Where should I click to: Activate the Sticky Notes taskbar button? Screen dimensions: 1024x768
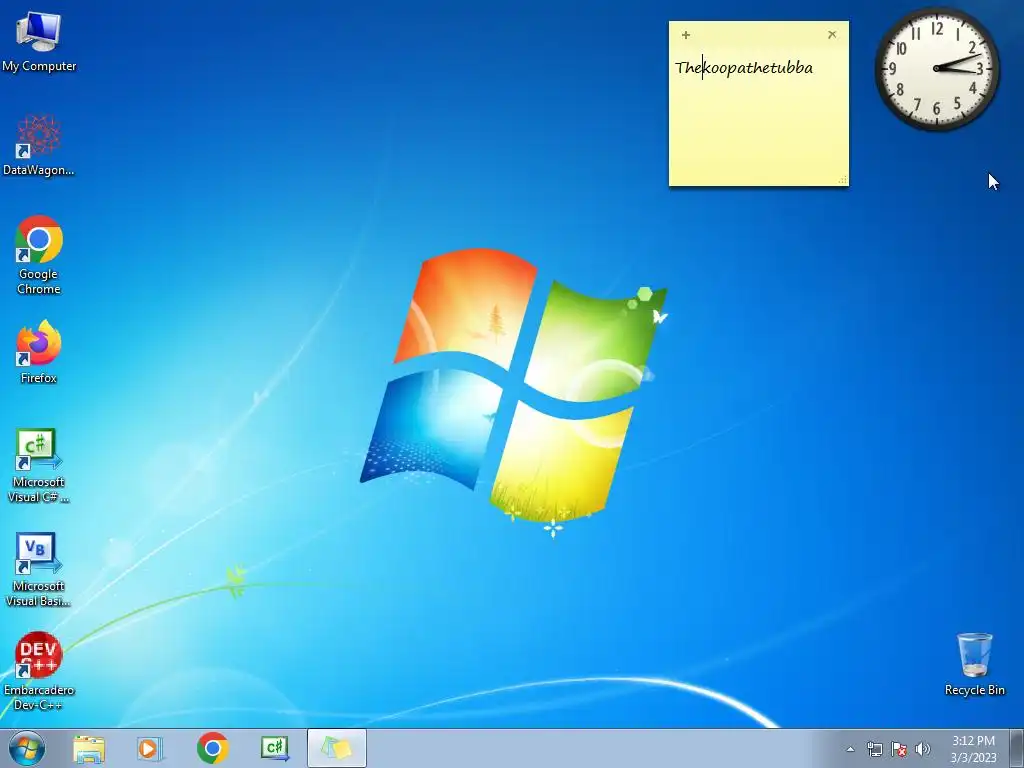(337, 748)
